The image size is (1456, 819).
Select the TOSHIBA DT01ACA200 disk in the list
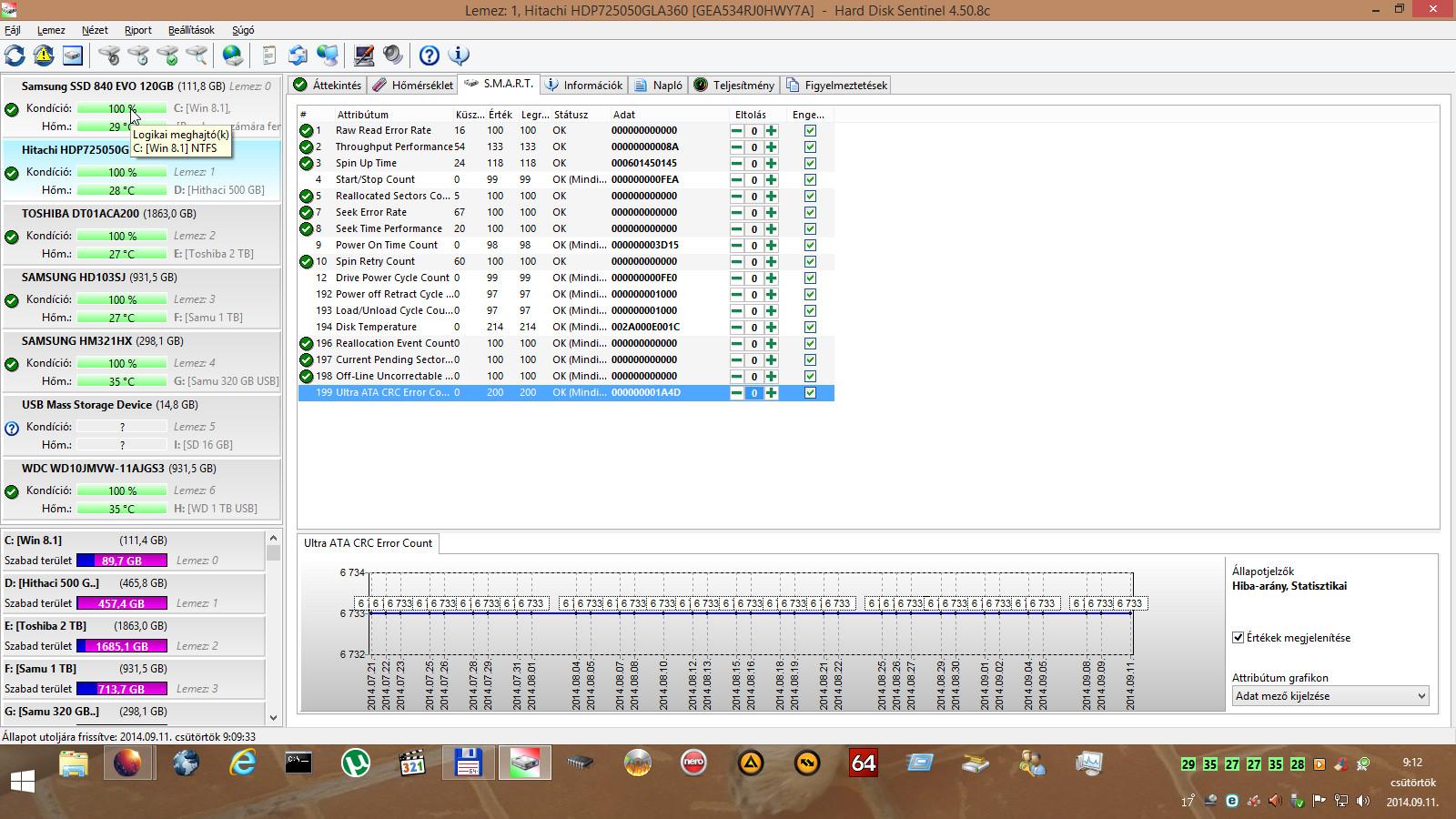click(x=142, y=235)
